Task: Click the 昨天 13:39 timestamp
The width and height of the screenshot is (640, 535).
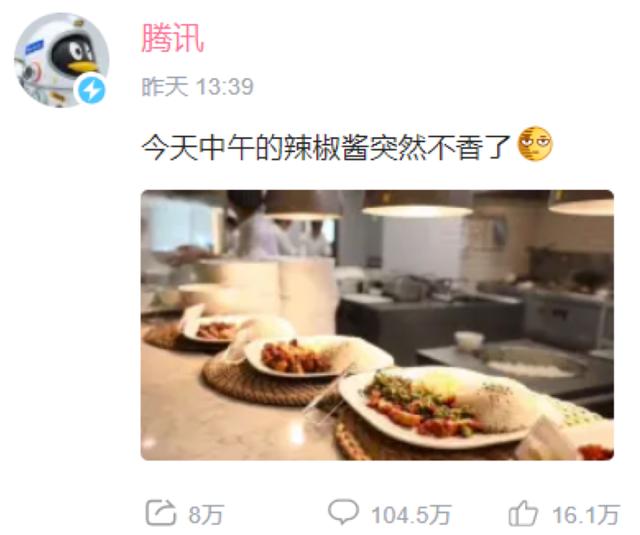Action: pyautogui.click(x=198, y=87)
